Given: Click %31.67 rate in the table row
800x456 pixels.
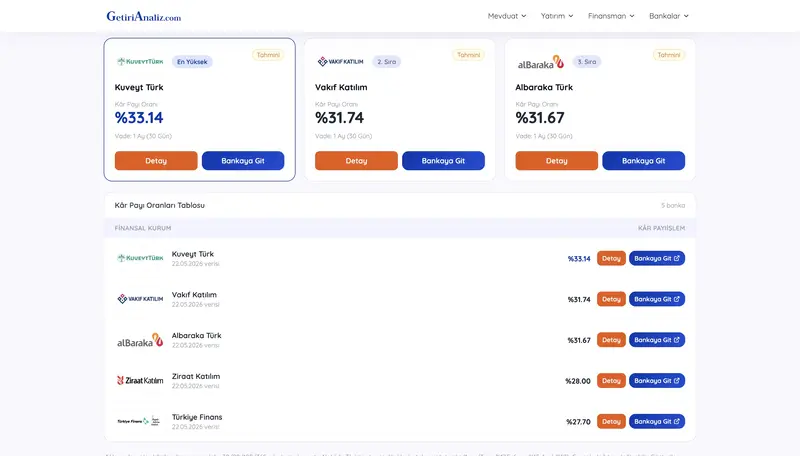Looking at the screenshot, I should coord(579,340).
